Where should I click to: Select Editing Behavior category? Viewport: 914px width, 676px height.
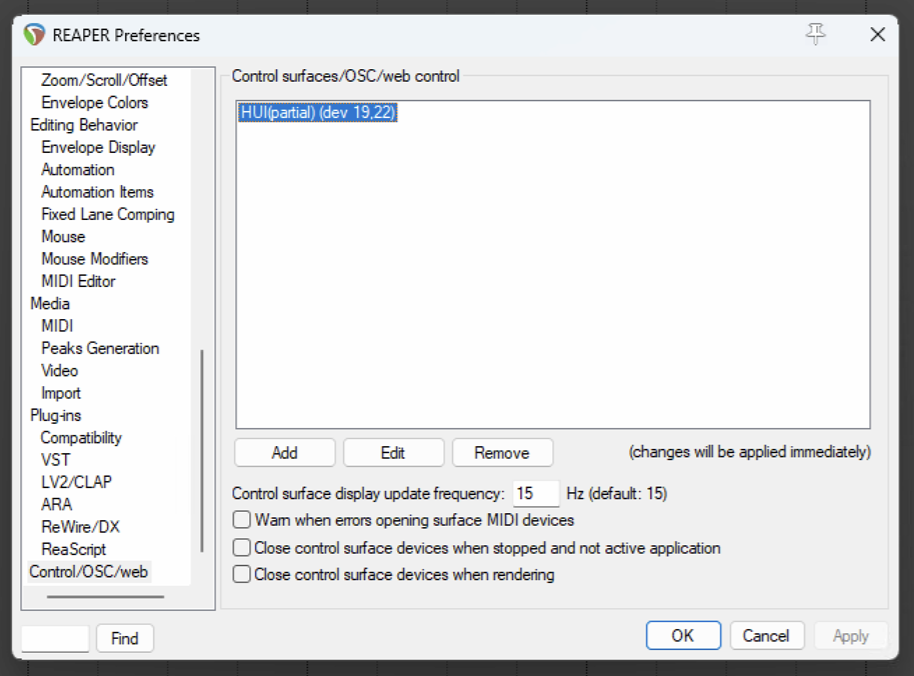tap(84, 125)
